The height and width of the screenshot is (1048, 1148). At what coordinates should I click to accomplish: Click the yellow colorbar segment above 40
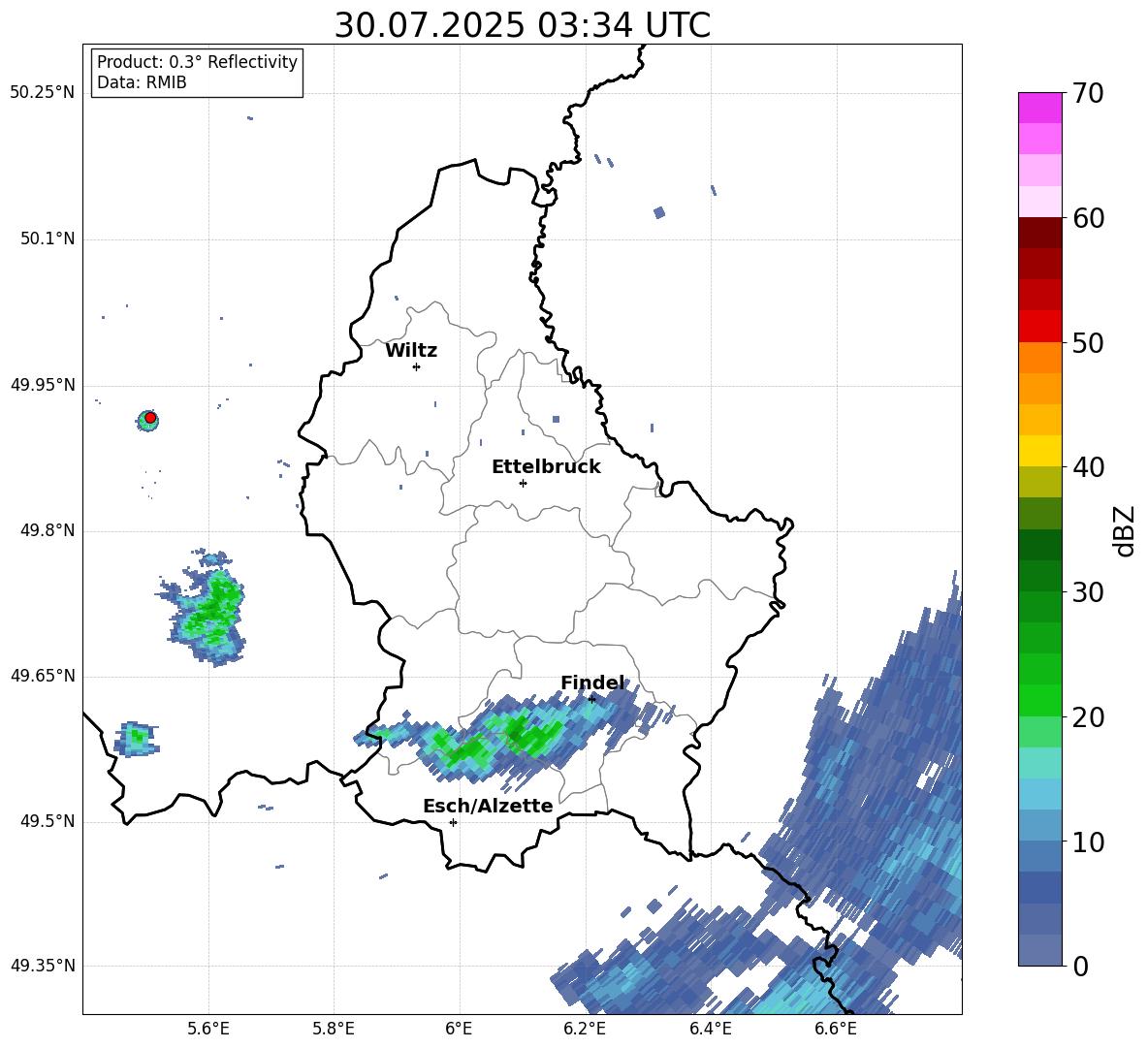click(1039, 451)
